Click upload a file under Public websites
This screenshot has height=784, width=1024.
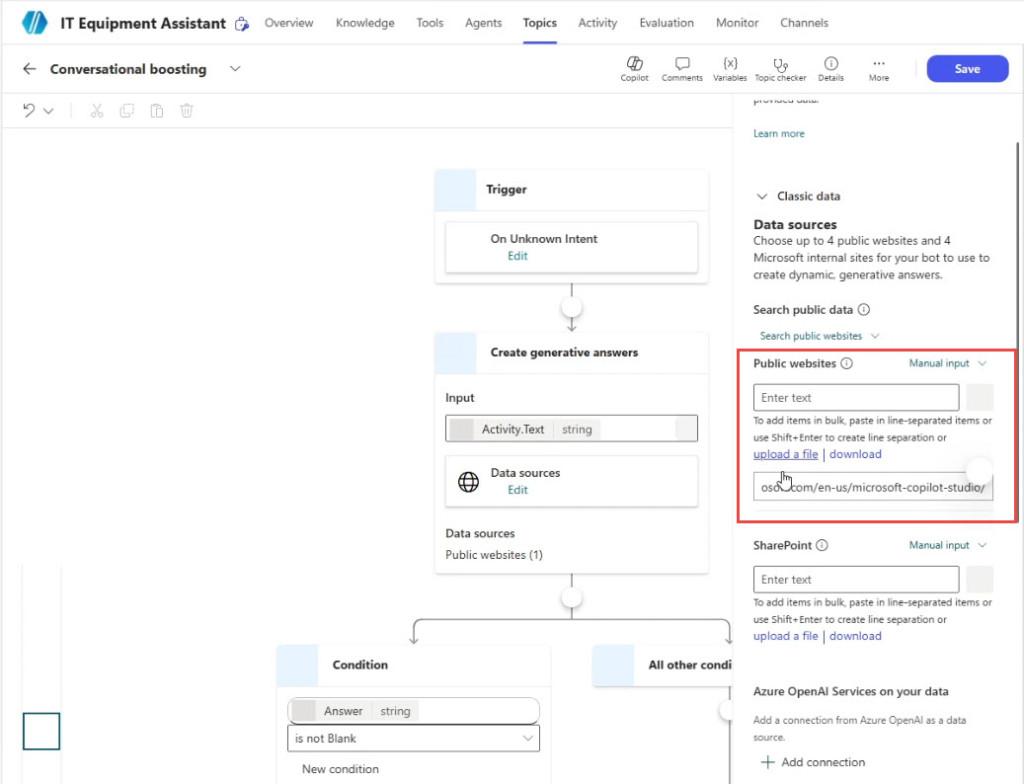coord(786,454)
